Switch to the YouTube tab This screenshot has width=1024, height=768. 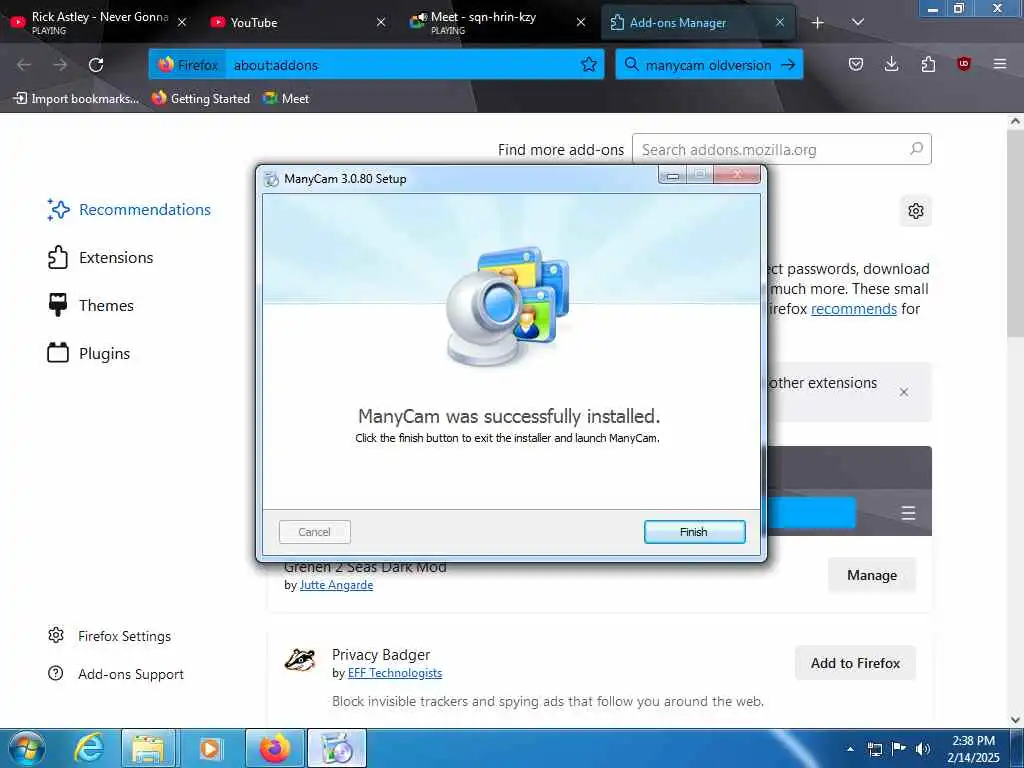(298, 22)
